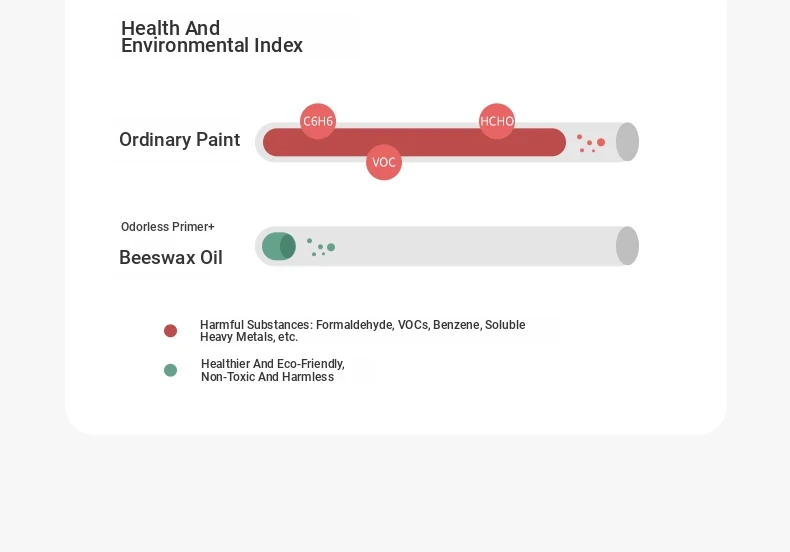Viewport: 790px width, 552px height.
Task: Click the C6H6 red bubble
Action: (318, 121)
